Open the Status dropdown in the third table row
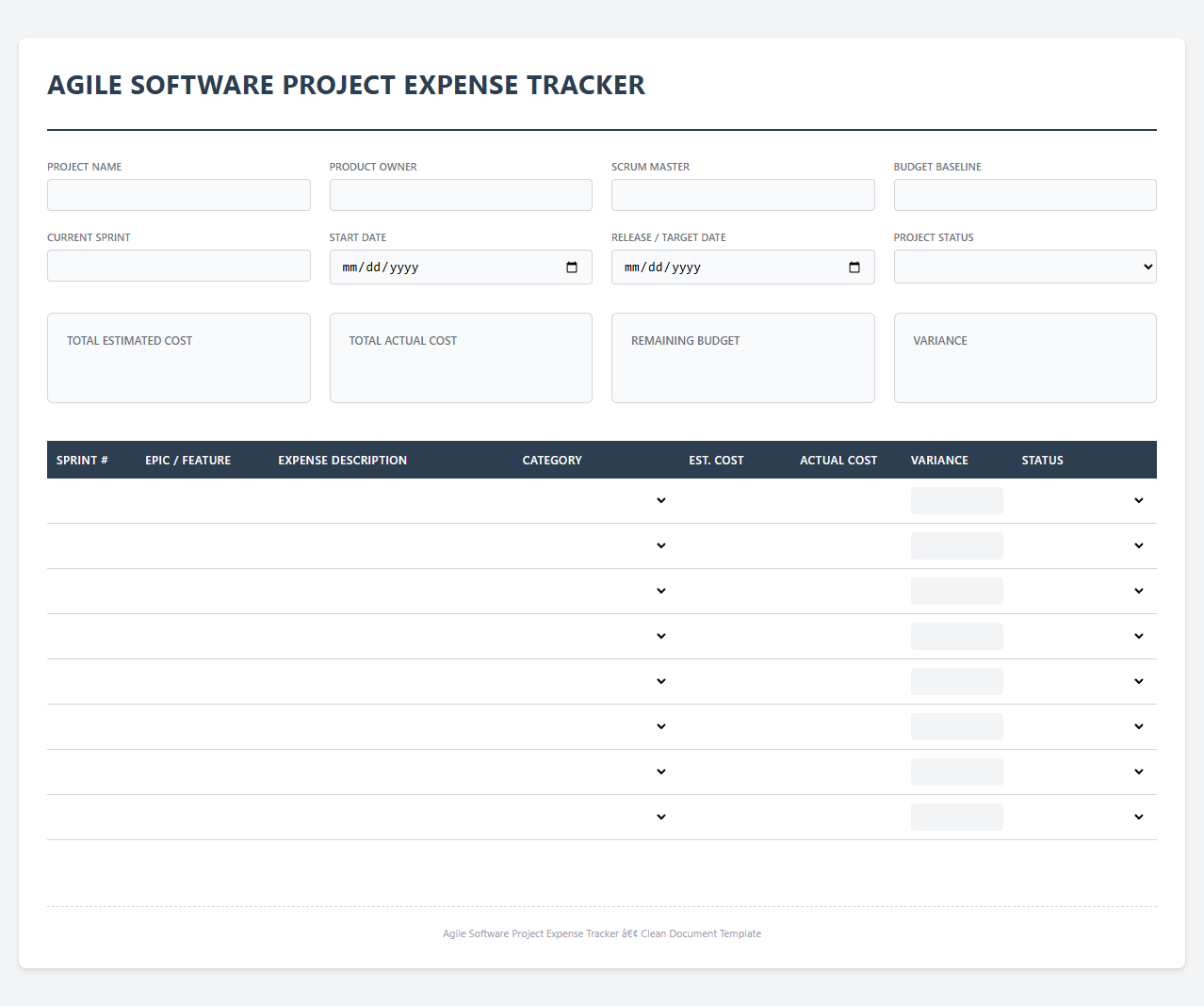Viewport: 1204px width, 1006px height. [1084, 591]
